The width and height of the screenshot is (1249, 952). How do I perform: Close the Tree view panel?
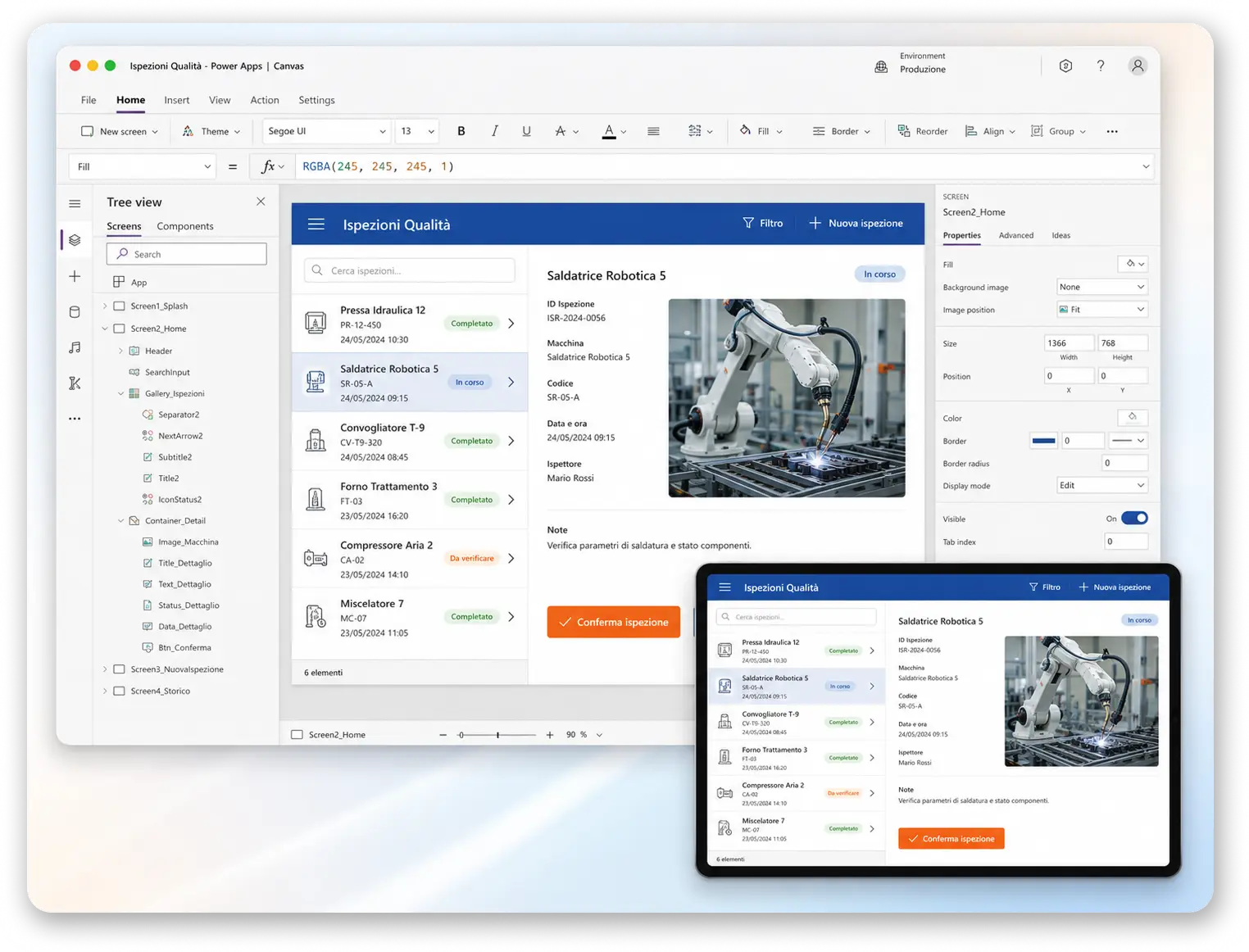[x=261, y=202]
